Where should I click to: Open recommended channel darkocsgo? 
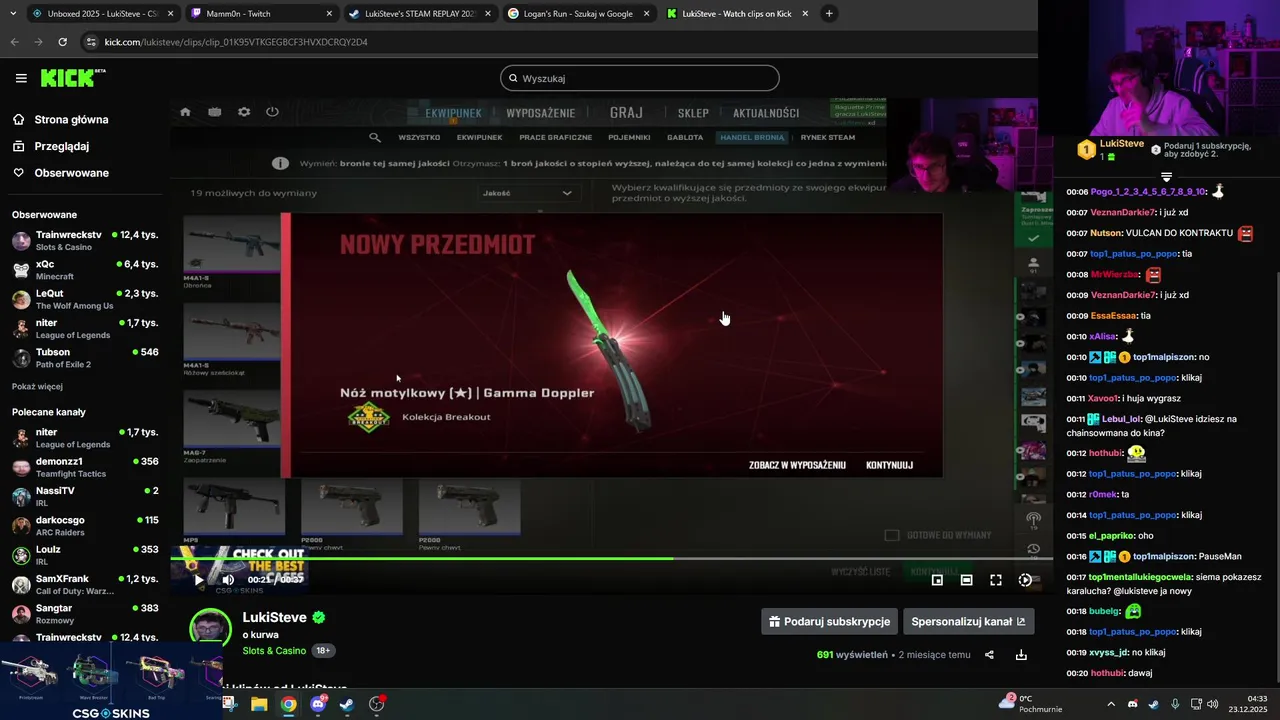pos(83,525)
